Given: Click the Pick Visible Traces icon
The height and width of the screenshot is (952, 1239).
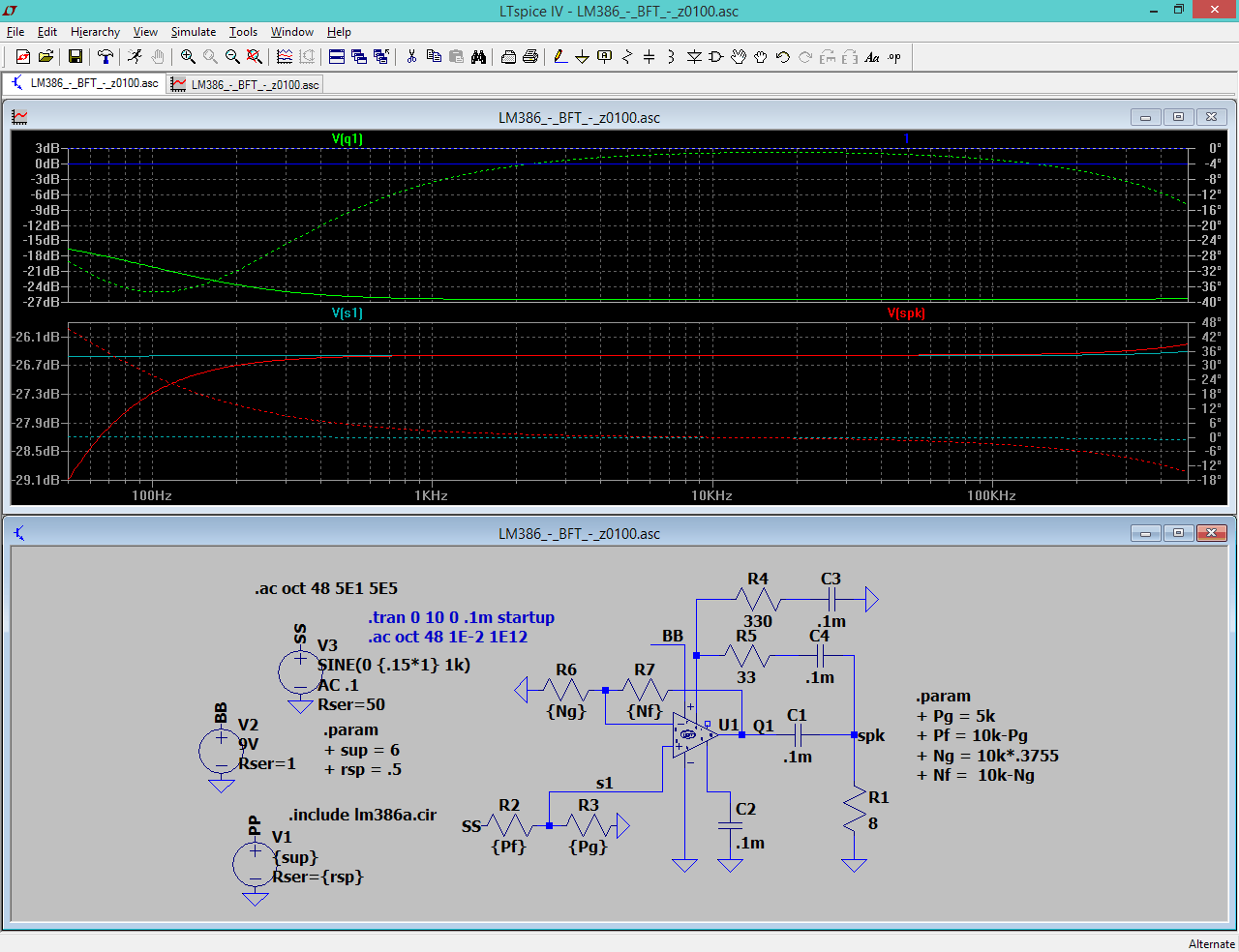Looking at the screenshot, I should (x=285, y=57).
